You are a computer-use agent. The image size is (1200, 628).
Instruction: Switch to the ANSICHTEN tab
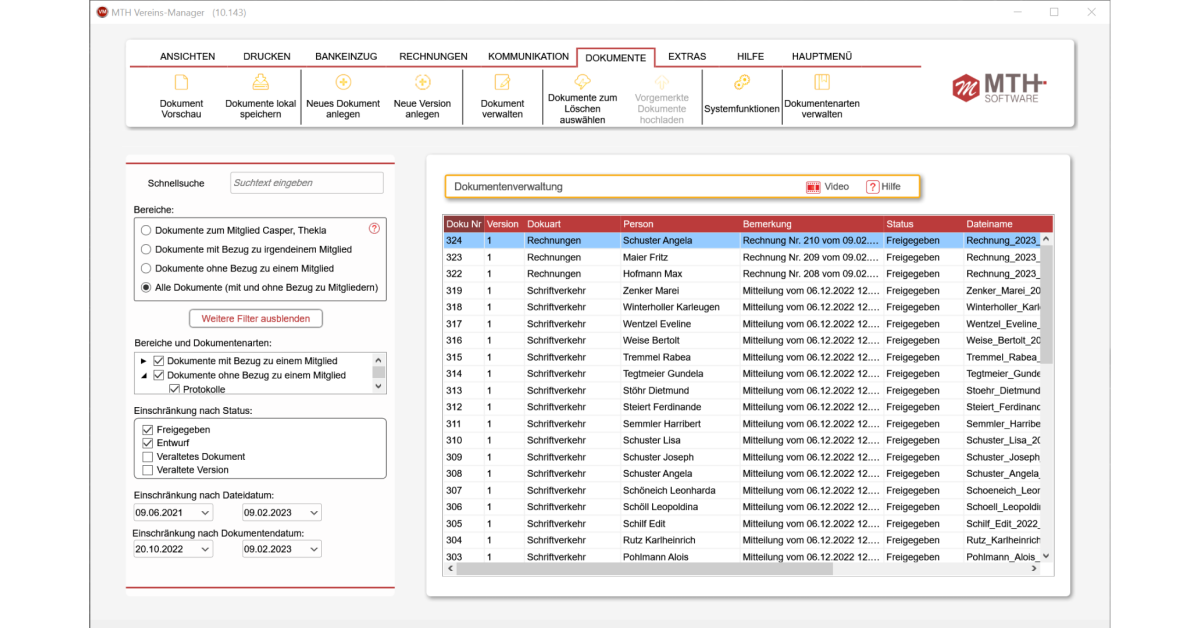pyautogui.click(x=187, y=57)
